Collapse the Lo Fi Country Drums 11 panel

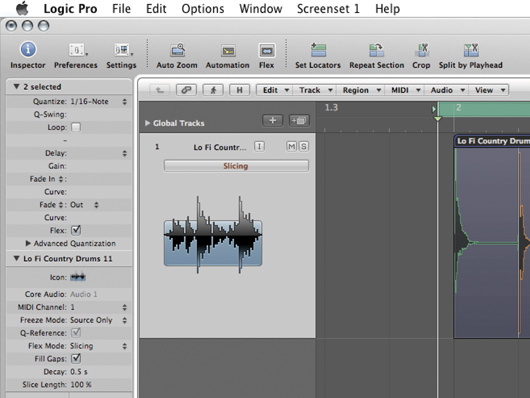[x=16, y=258]
